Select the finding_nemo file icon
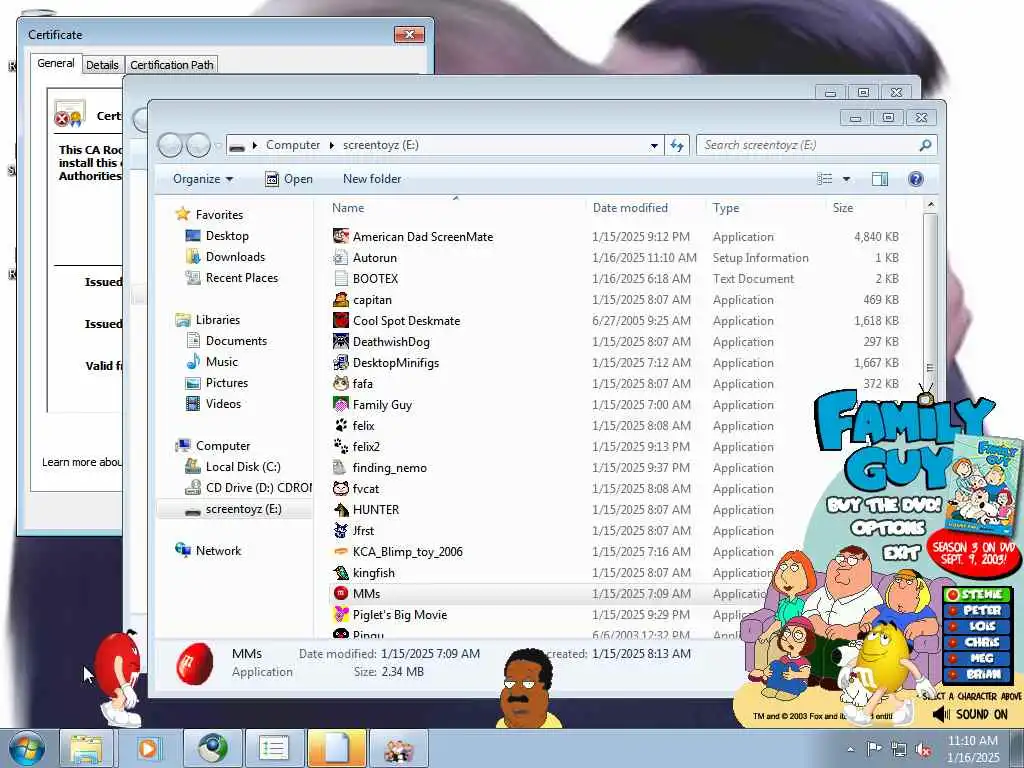 (x=340, y=468)
